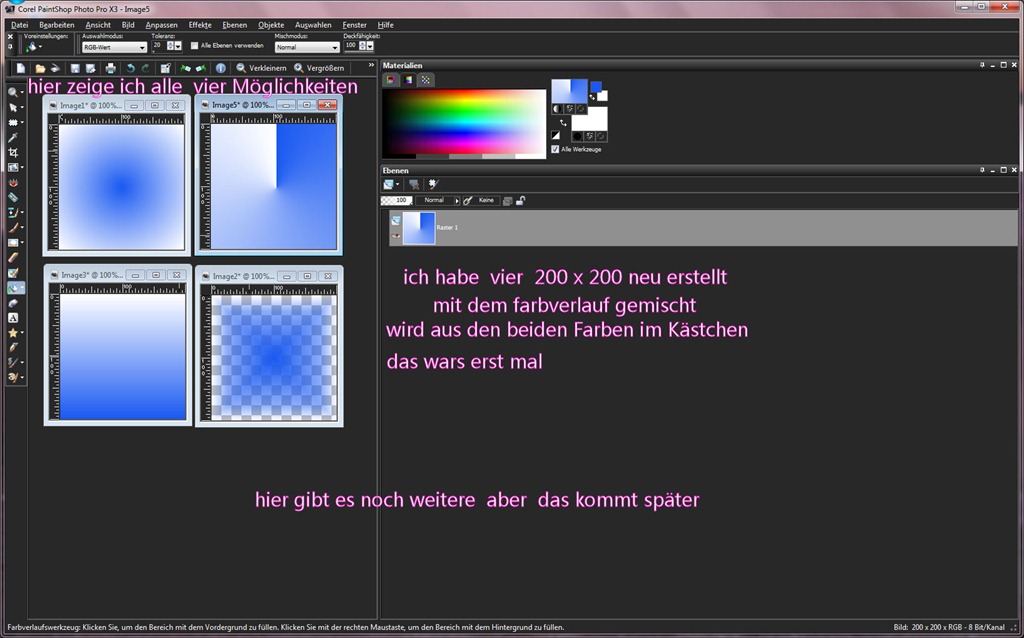Click the Save As disk icon
The image size is (1024, 638).
[91, 68]
